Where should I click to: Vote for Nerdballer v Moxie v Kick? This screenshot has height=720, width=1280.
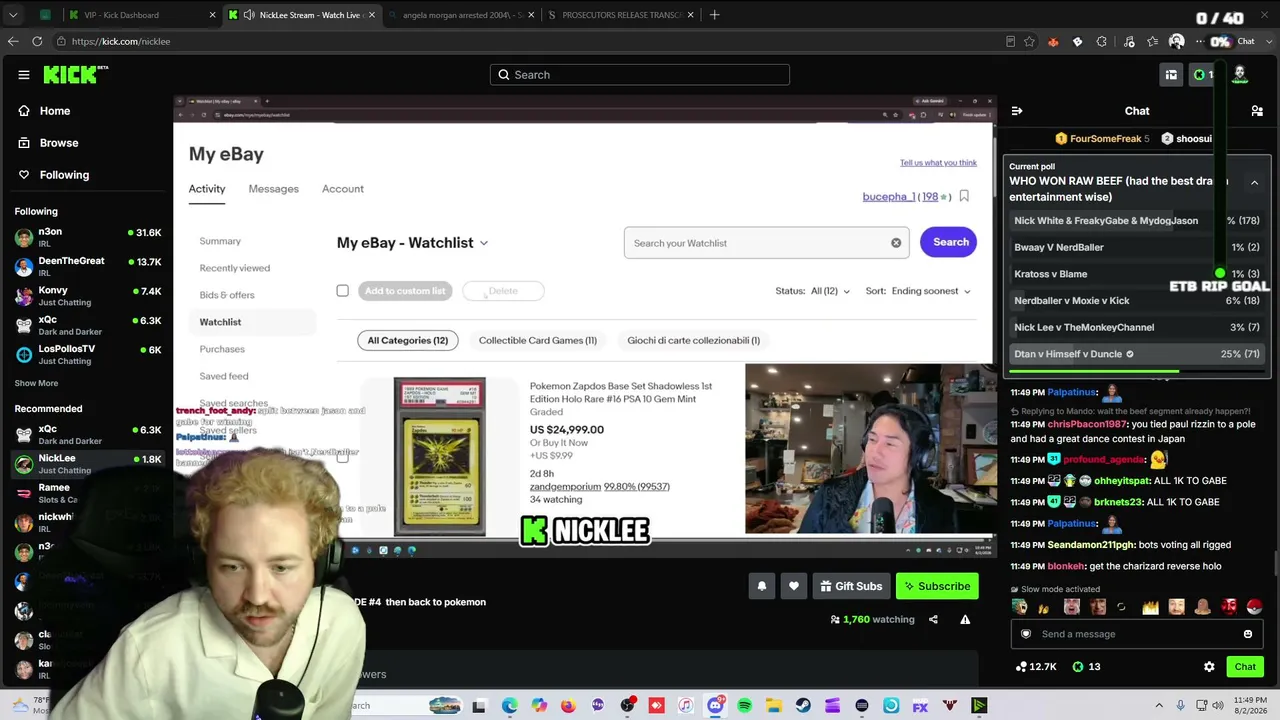tap(1137, 300)
